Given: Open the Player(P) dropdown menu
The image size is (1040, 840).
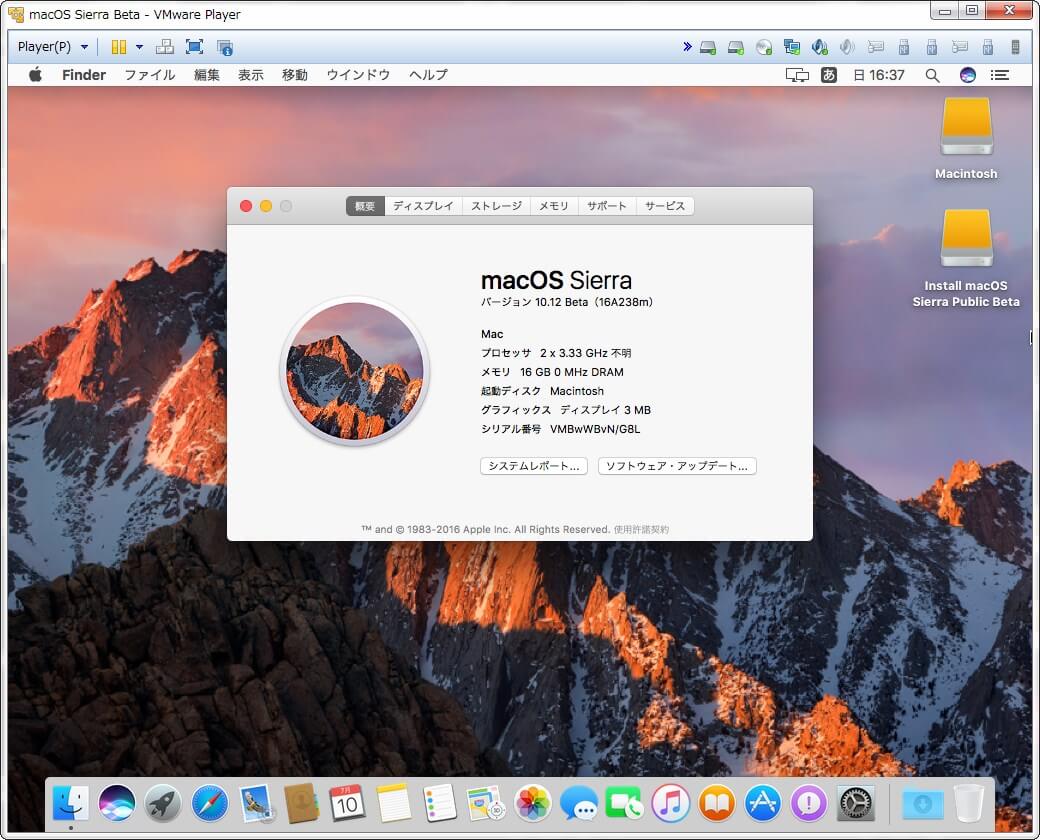Looking at the screenshot, I should pos(52,46).
